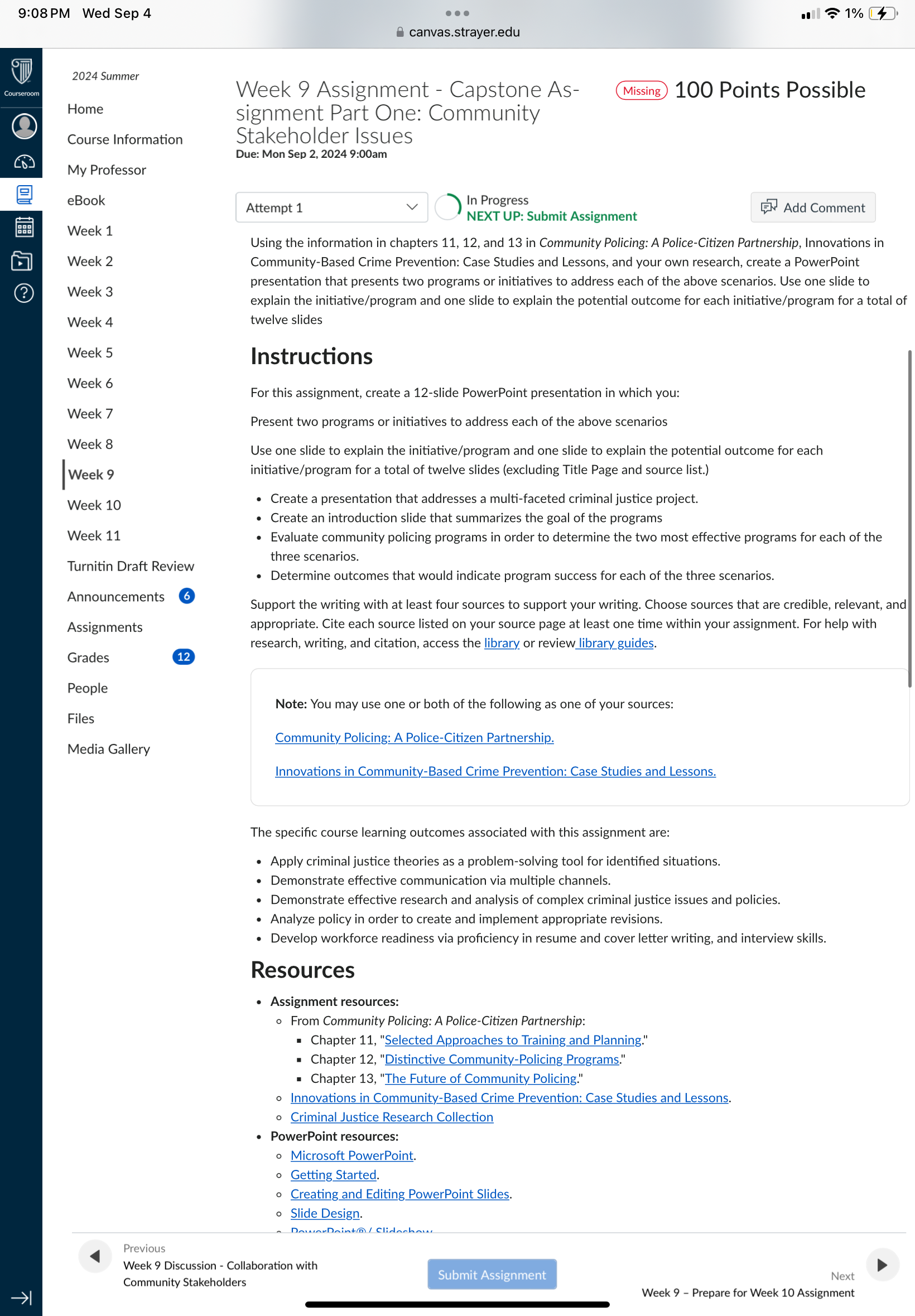The image size is (915, 1316).
Task: Open the Dashboard speedometer icon
Action: click(x=24, y=162)
